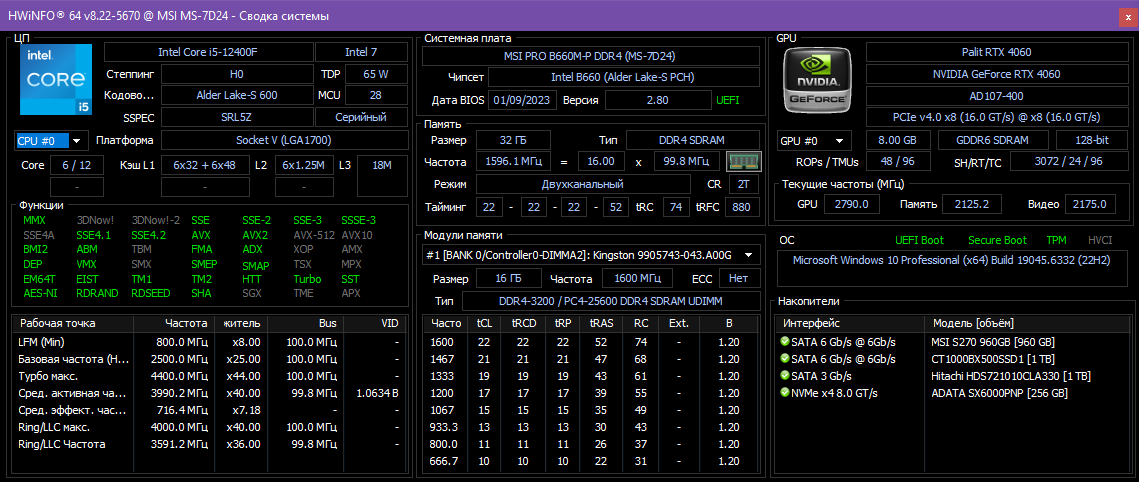Click the NVMe x4 ADATA status icon
This screenshot has width=1139, height=482.
(785, 393)
